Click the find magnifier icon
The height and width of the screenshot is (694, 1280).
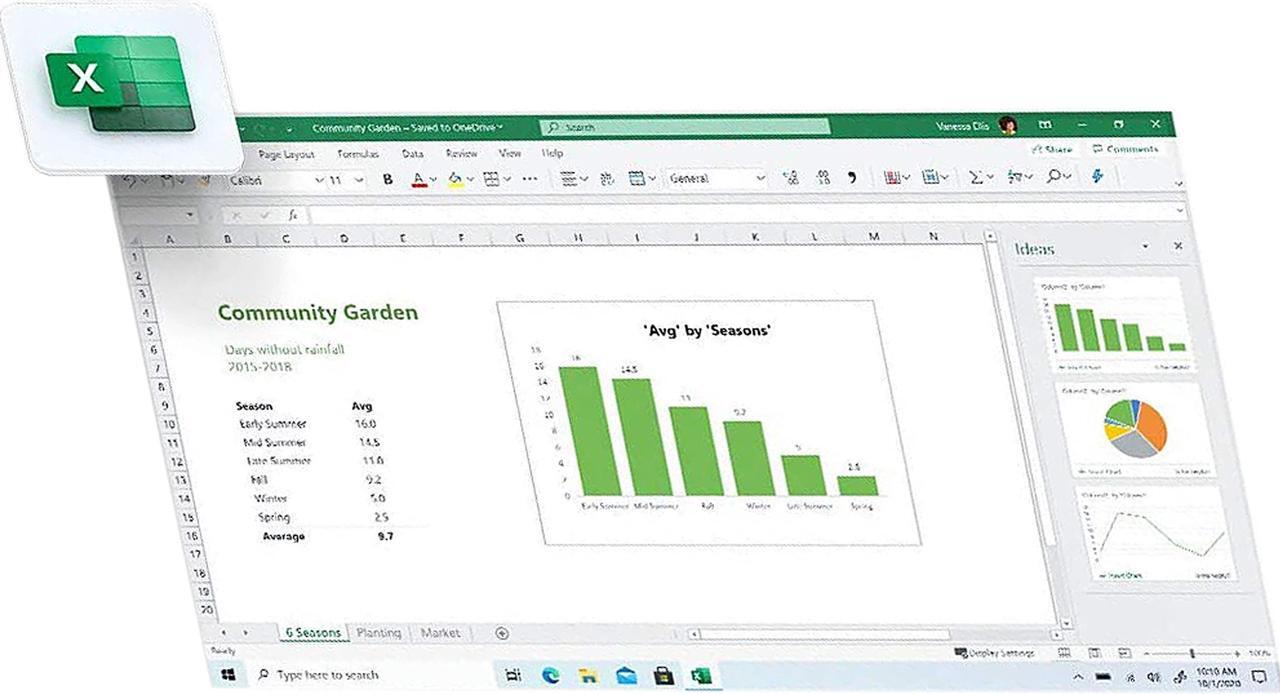point(1053,177)
